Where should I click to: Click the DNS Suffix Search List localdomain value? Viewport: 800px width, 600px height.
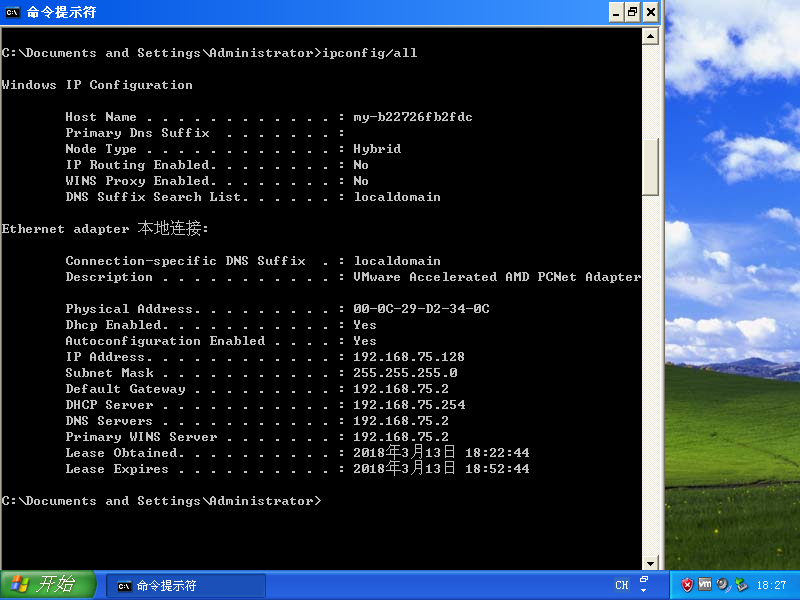point(397,197)
